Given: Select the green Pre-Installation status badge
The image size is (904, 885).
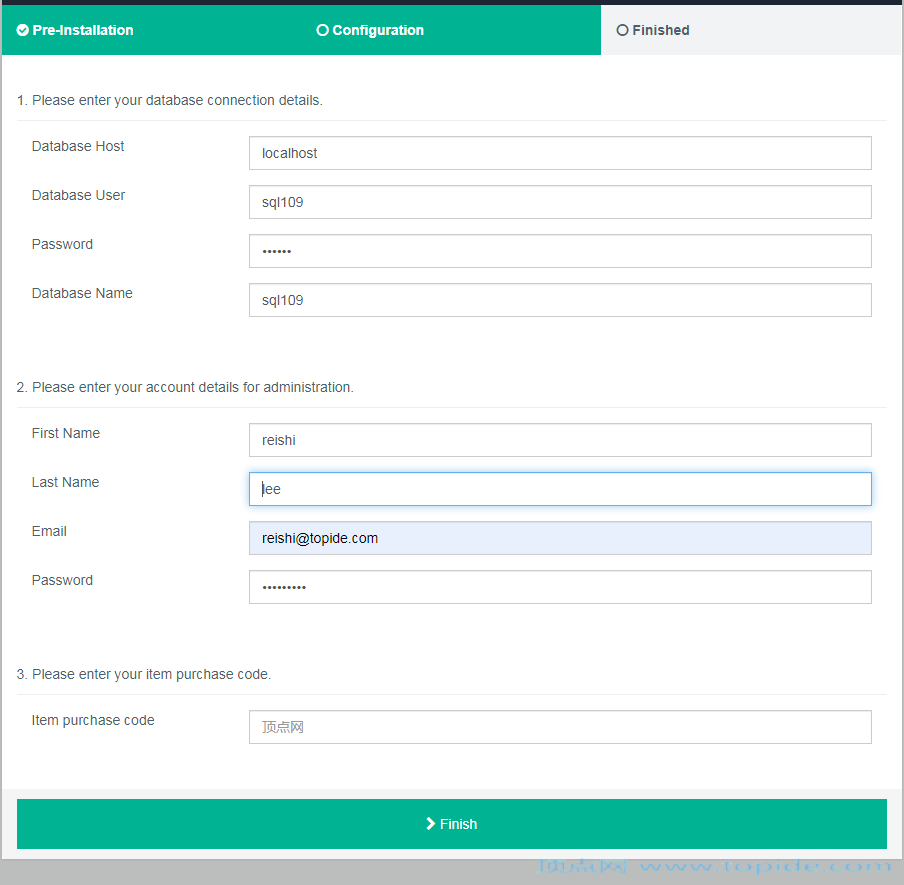Looking at the screenshot, I should tap(74, 30).
